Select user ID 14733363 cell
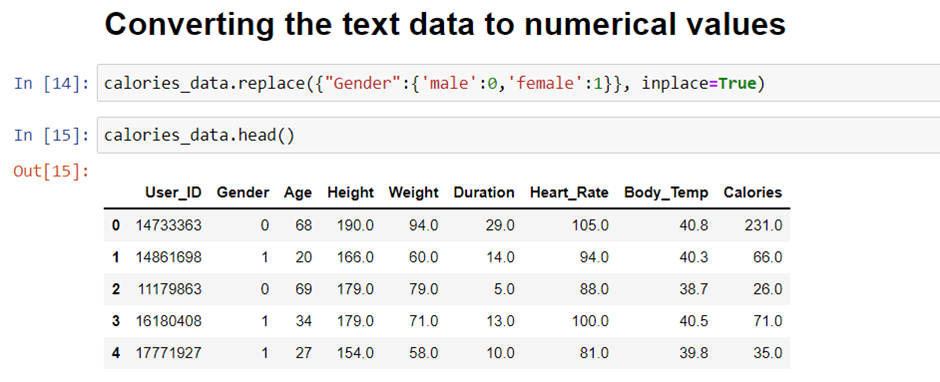The height and width of the screenshot is (382, 940). tap(168, 225)
